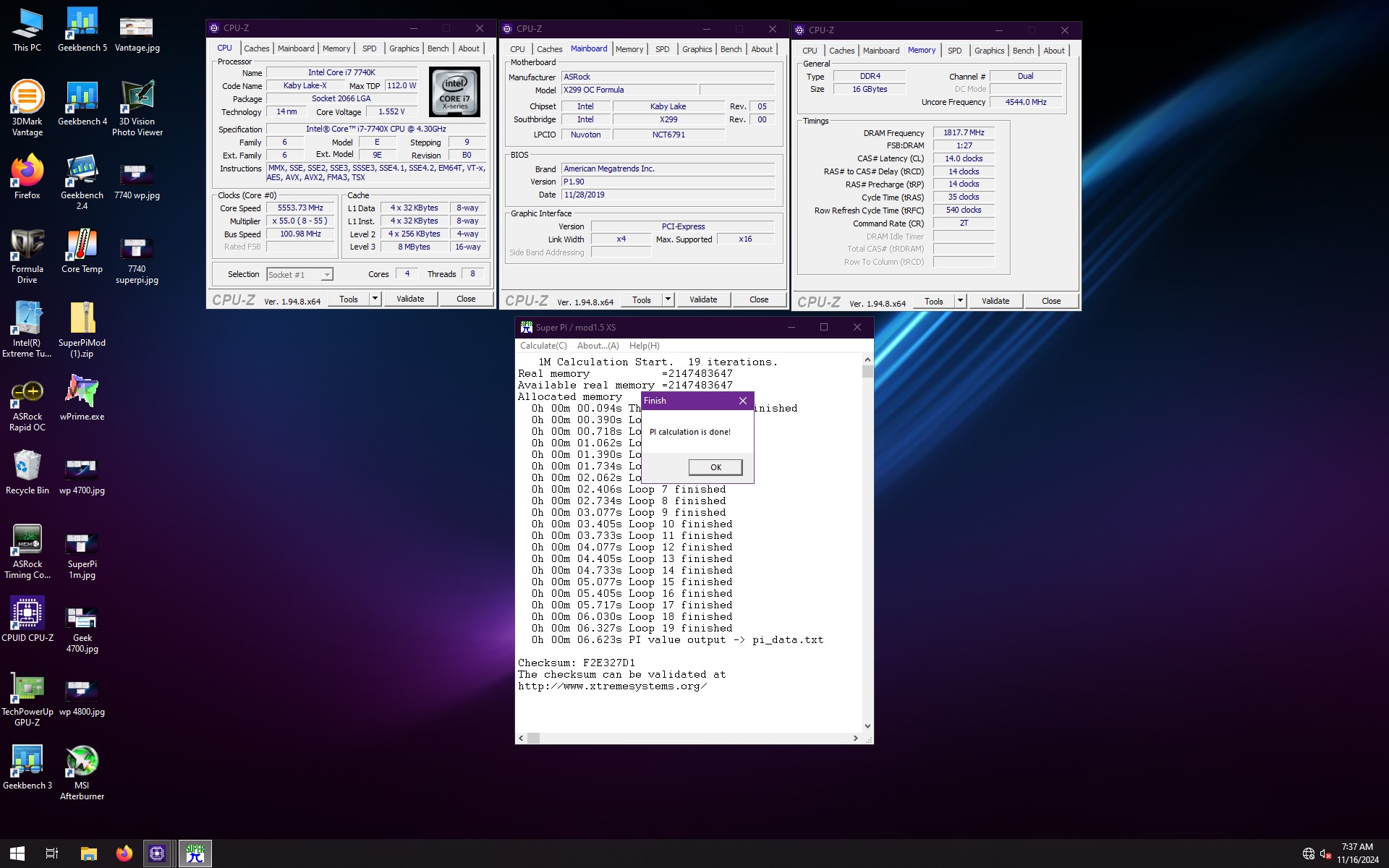
Task: Open Bench tab in first CPU-Z window
Action: 438,48
